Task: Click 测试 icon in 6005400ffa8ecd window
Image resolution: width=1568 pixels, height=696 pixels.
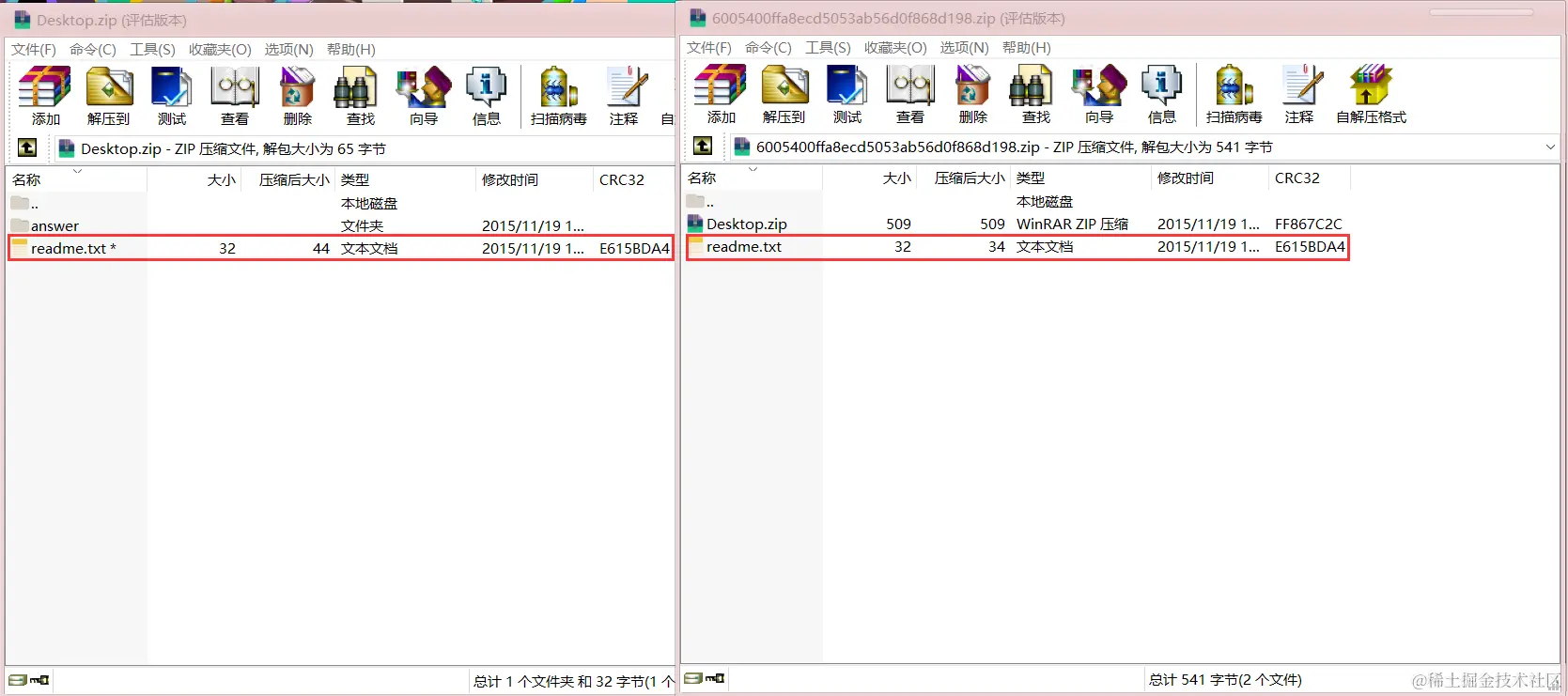Action: click(847, 94)
